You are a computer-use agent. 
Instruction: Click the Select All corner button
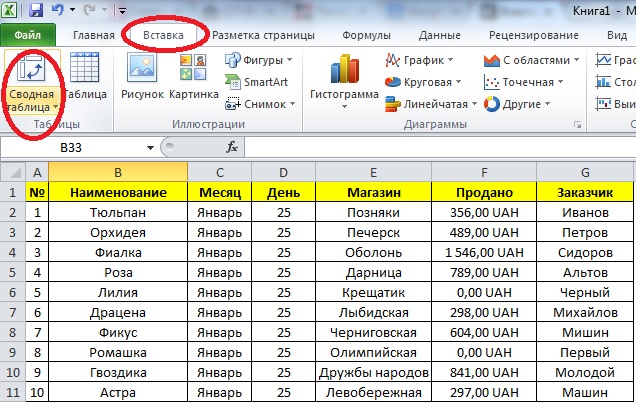coord(13,173)
